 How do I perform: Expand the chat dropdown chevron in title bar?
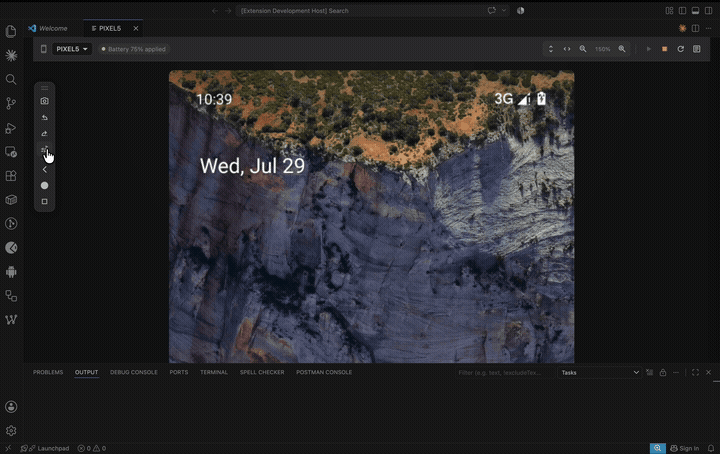pyautogui.click(x=504, y=11)
